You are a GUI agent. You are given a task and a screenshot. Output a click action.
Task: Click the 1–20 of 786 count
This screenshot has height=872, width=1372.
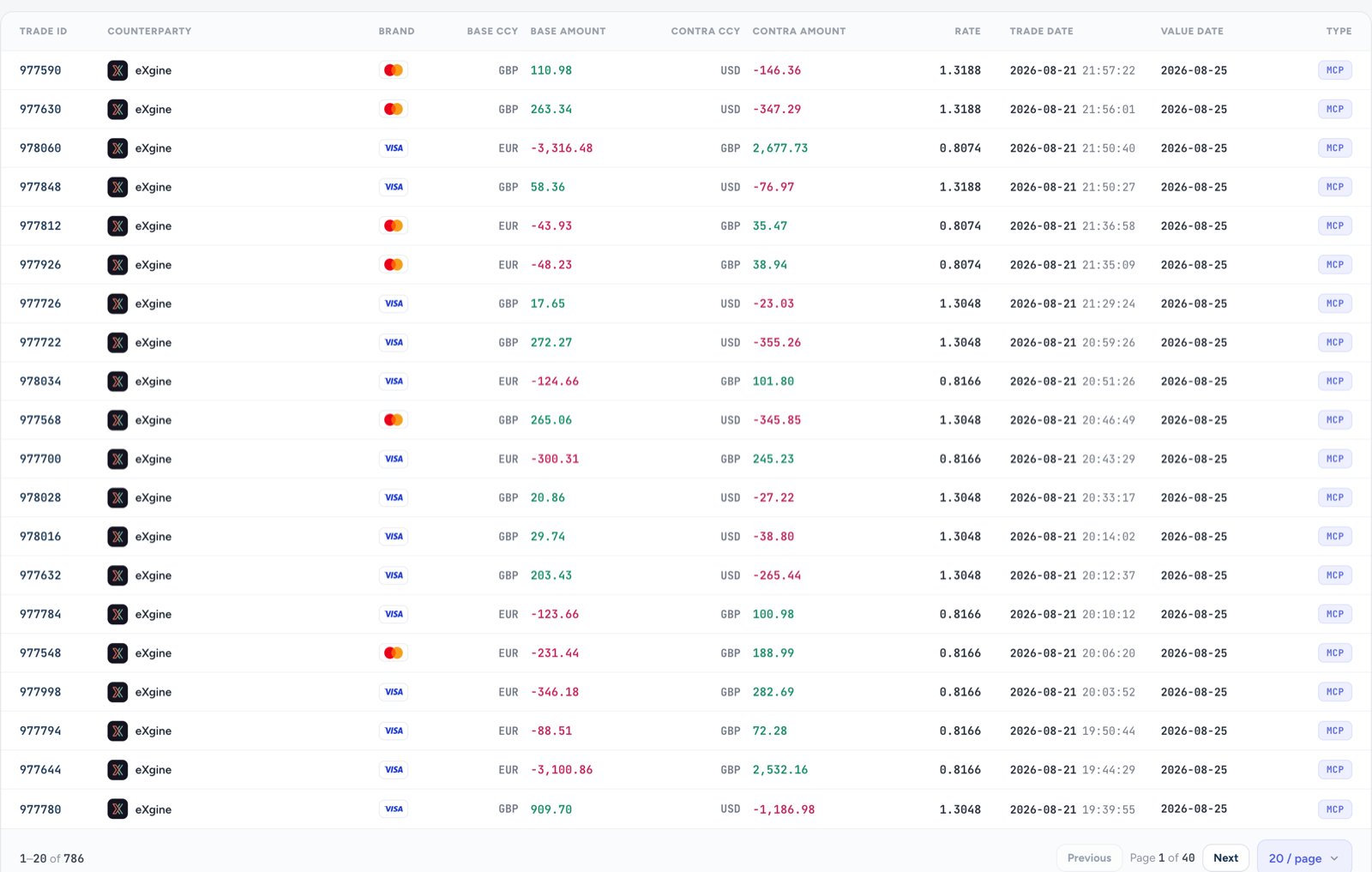[x=51, y=858]
